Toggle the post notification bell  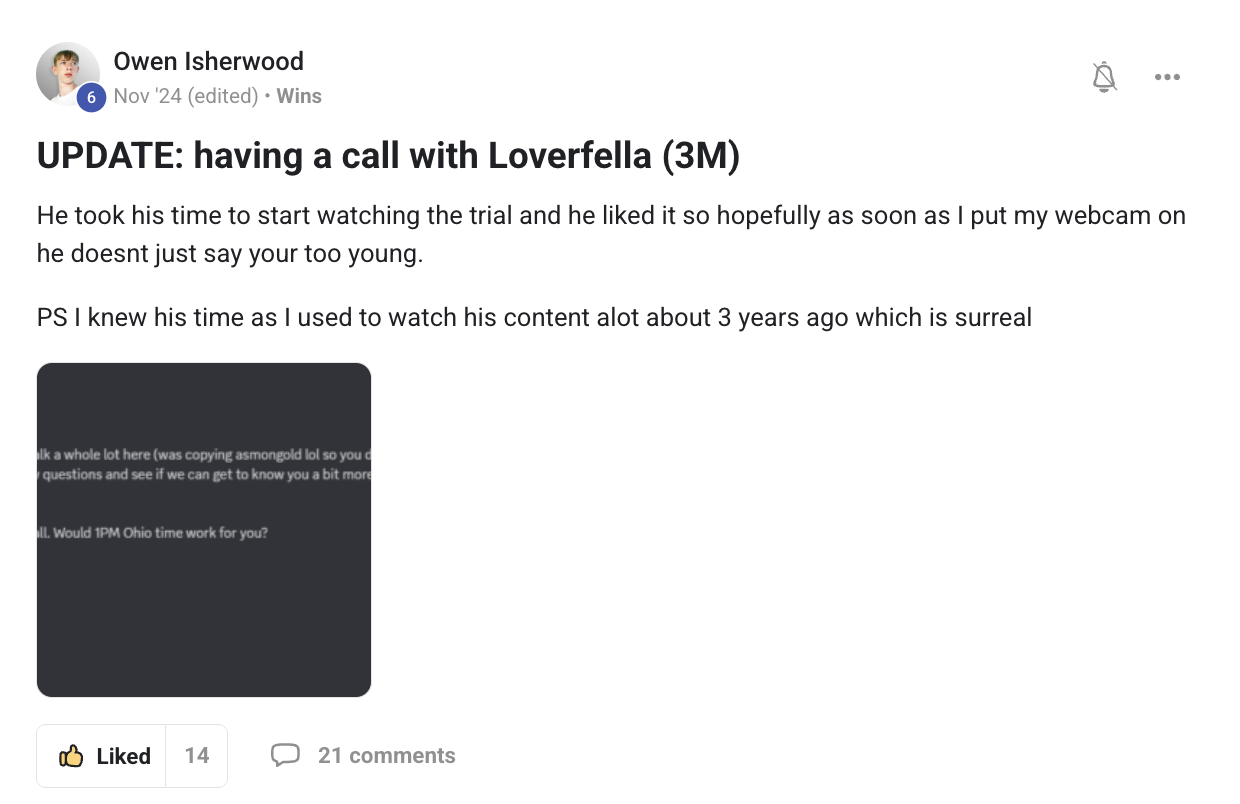pyautogui.click(x=1104, y=77)
